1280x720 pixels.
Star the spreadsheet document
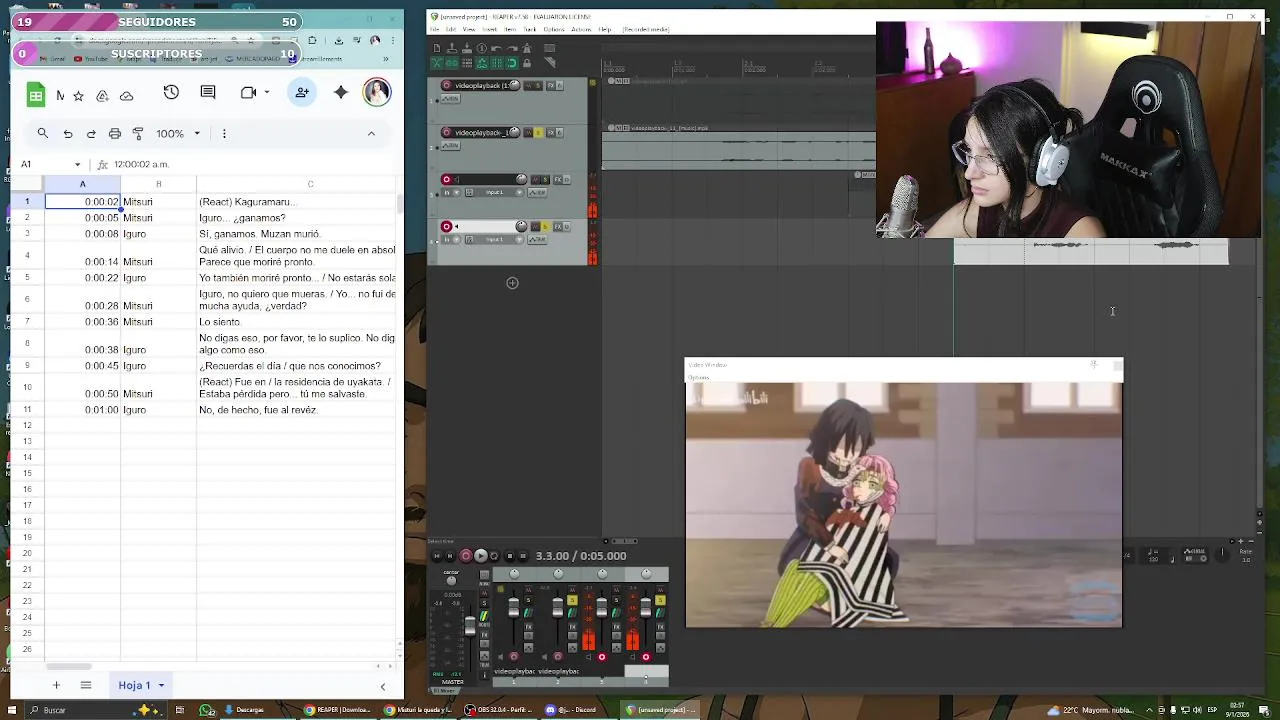79,96
